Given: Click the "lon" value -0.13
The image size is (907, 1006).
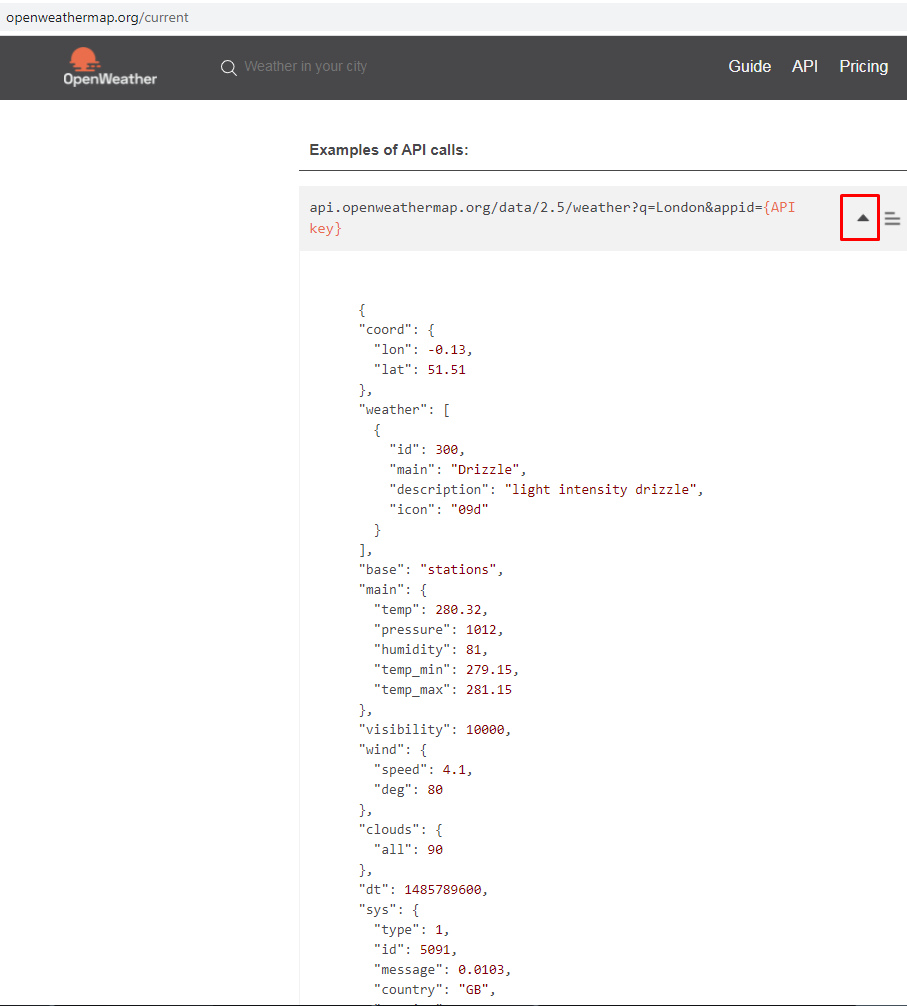Looking at the screenshot, I should [x=446, y=350].
